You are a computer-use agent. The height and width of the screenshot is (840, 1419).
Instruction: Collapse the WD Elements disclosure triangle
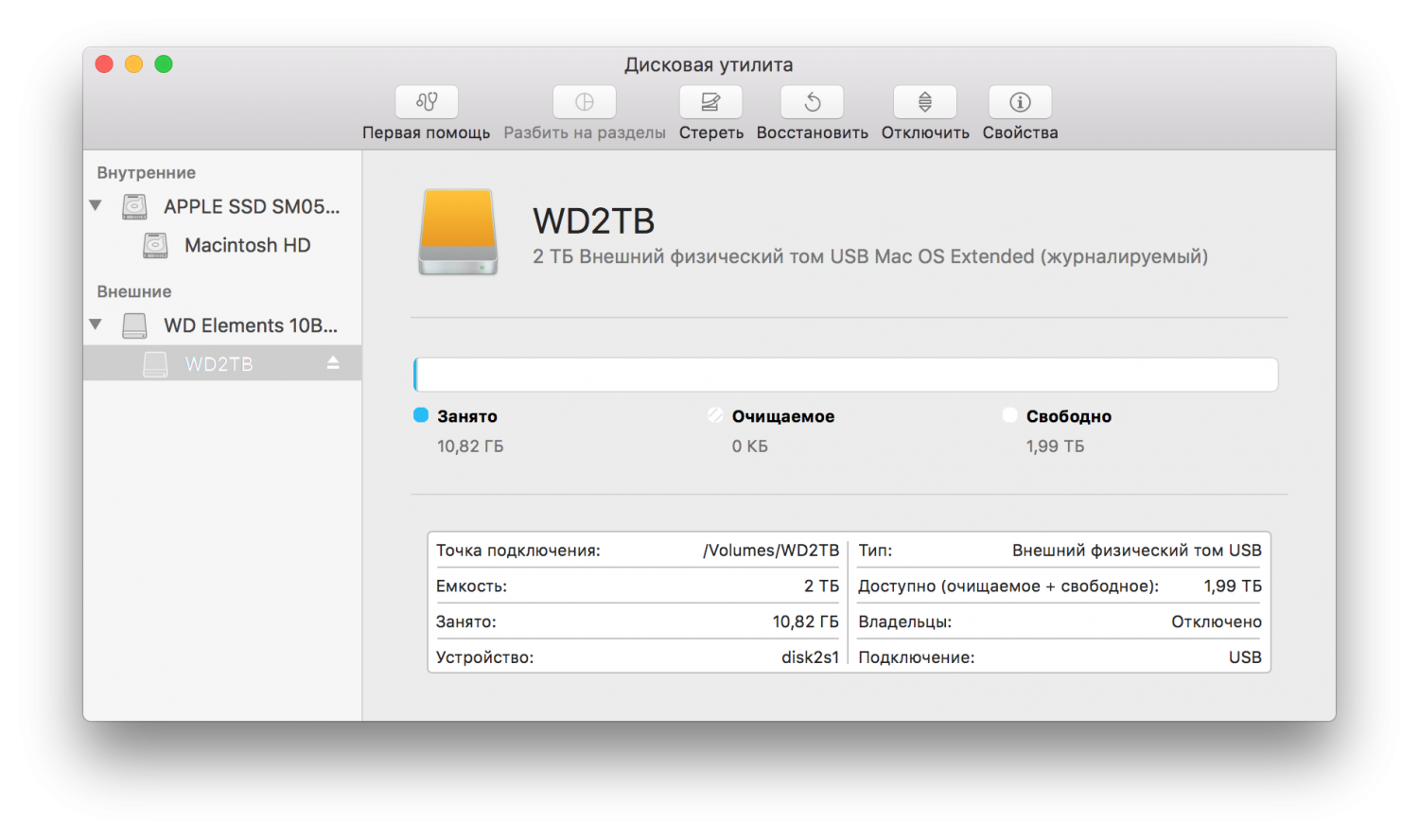tap(96, 324)
